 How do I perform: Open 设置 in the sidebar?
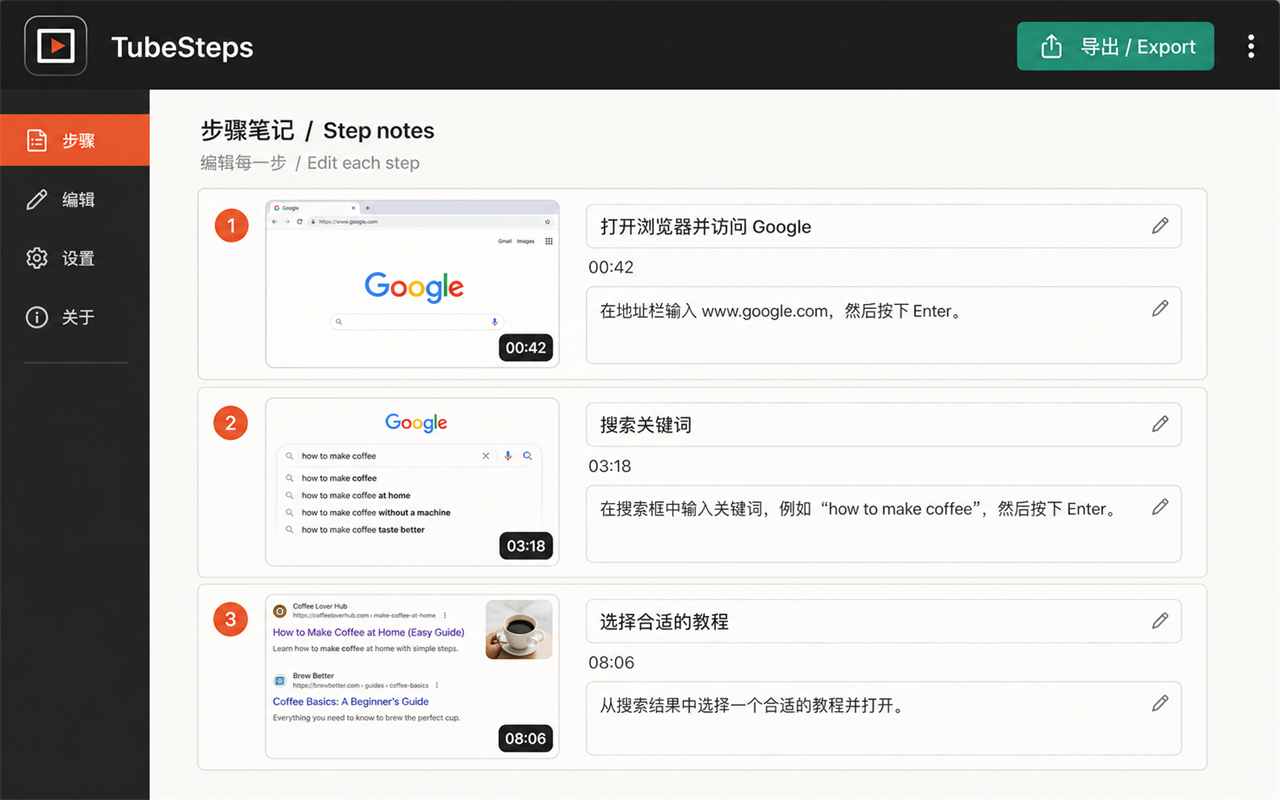click(75, 258)
